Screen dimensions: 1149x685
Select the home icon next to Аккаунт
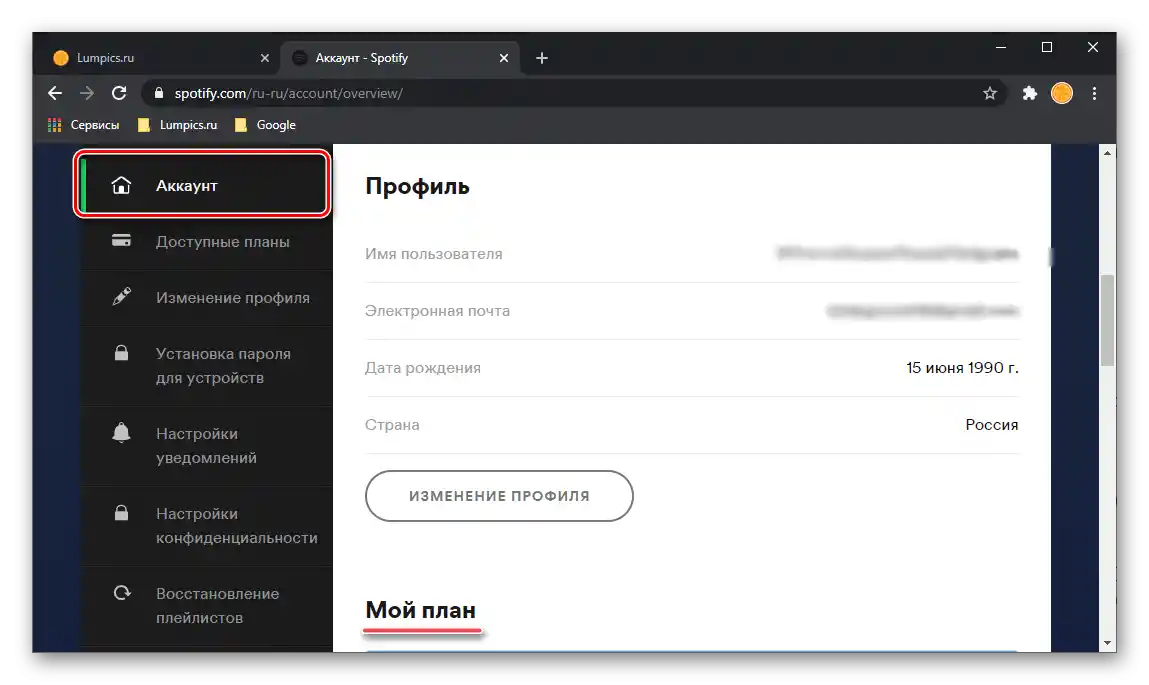[x=121, y=184]
